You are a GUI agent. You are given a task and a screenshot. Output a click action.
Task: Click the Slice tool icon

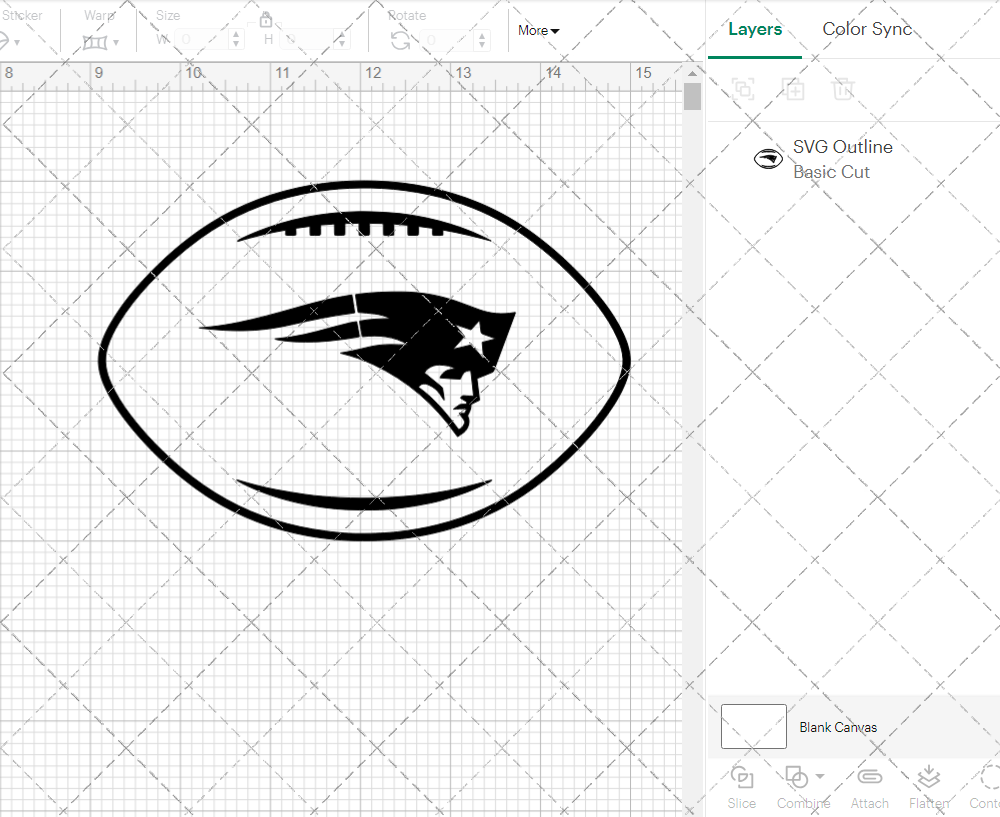coord(742,777)
